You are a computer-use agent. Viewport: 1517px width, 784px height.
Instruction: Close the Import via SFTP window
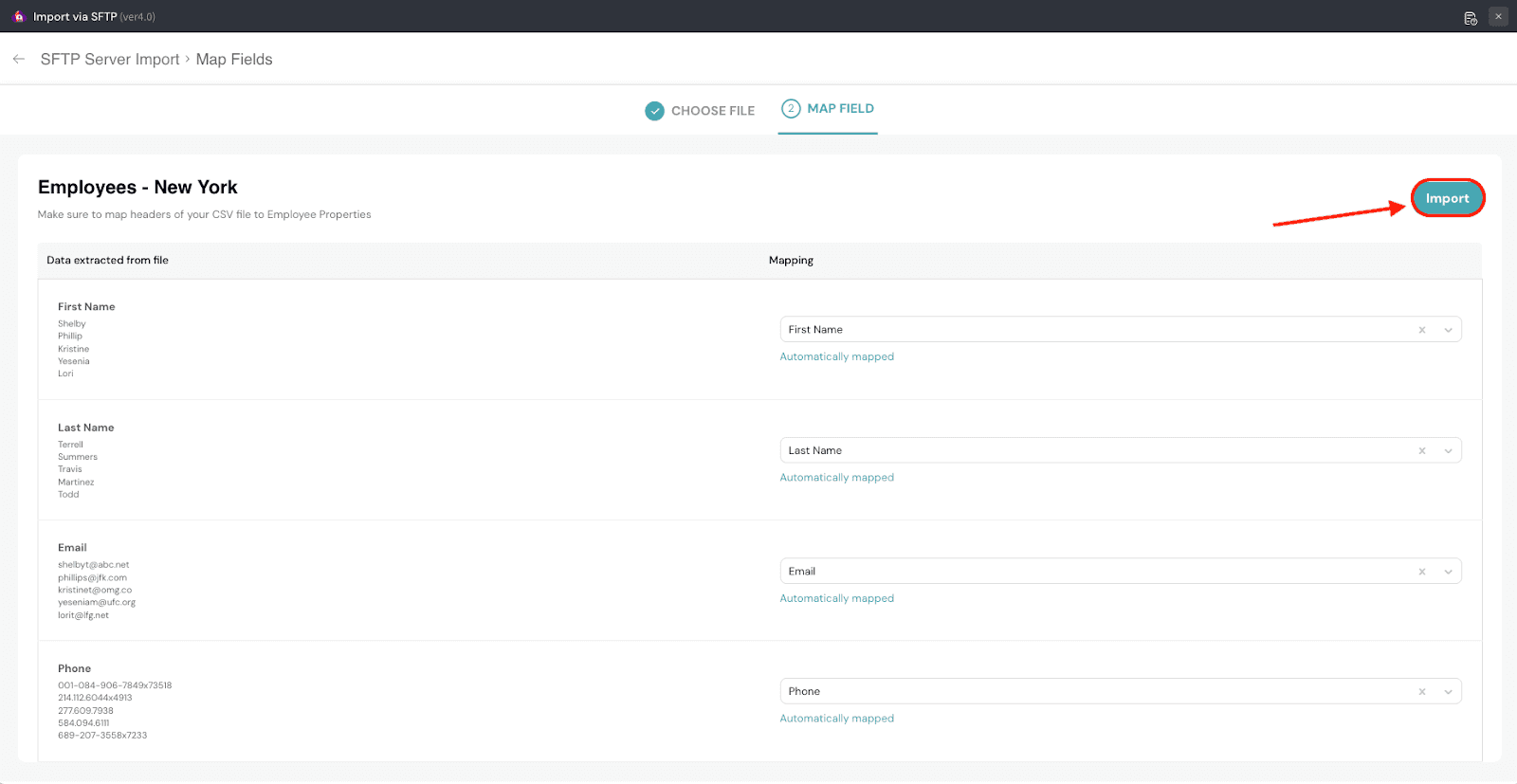1498,16
